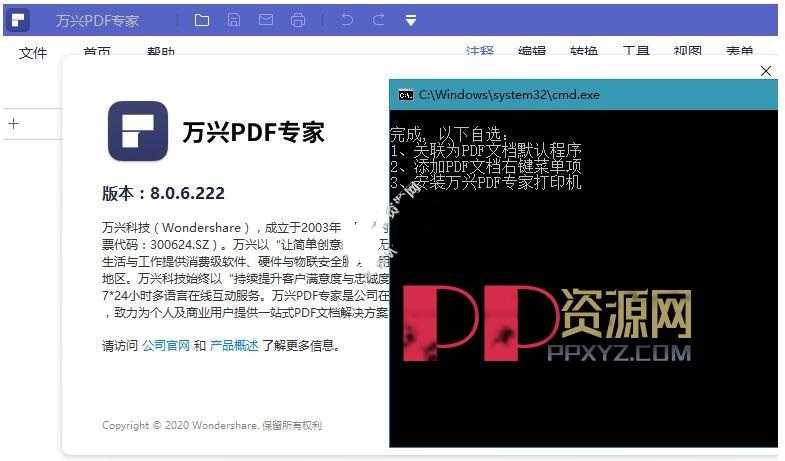Viewport: 785px width, 461px height.
Task: Switch to the 表单 tab
Action: (739, 50)
